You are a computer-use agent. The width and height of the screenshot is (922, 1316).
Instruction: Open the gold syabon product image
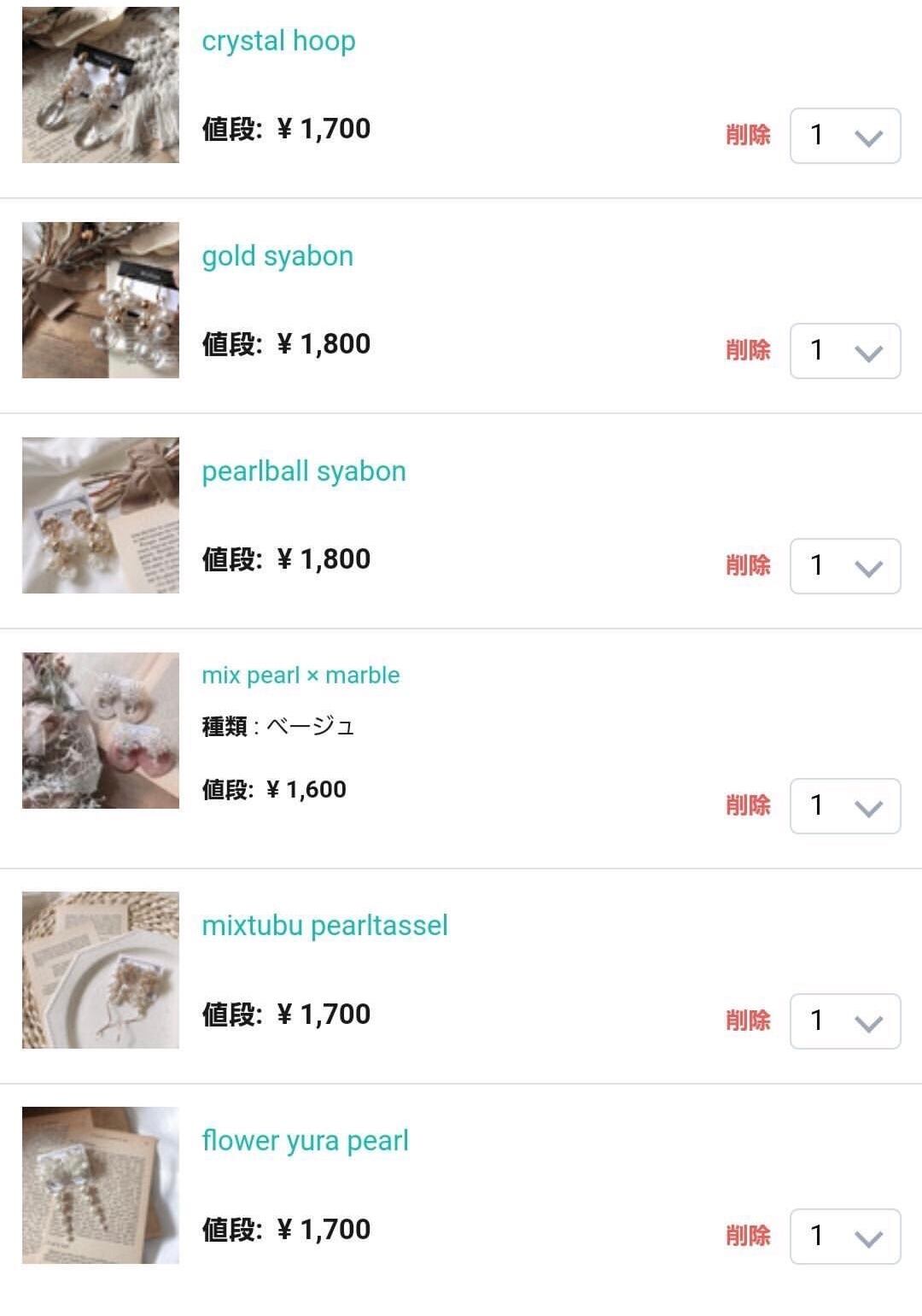pyautogui.click(x=101, y=300)
